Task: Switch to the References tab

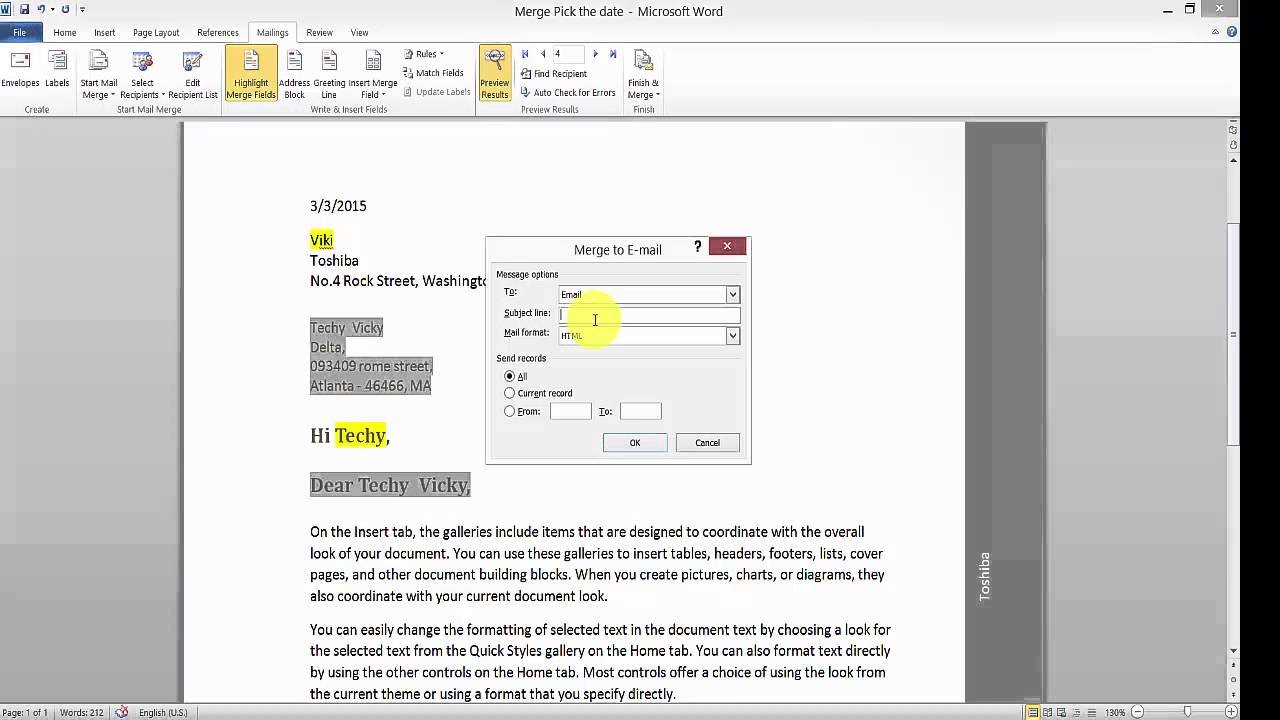Action: point(218,32)
